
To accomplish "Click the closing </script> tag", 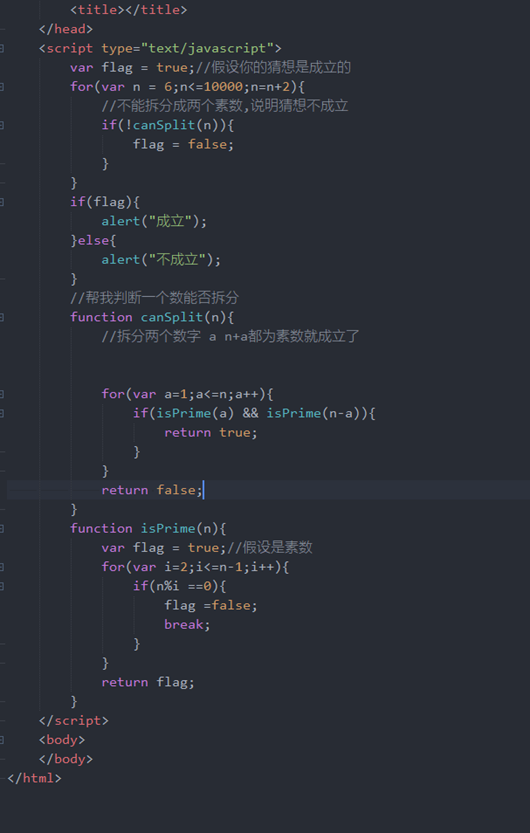I will (74, 720).
